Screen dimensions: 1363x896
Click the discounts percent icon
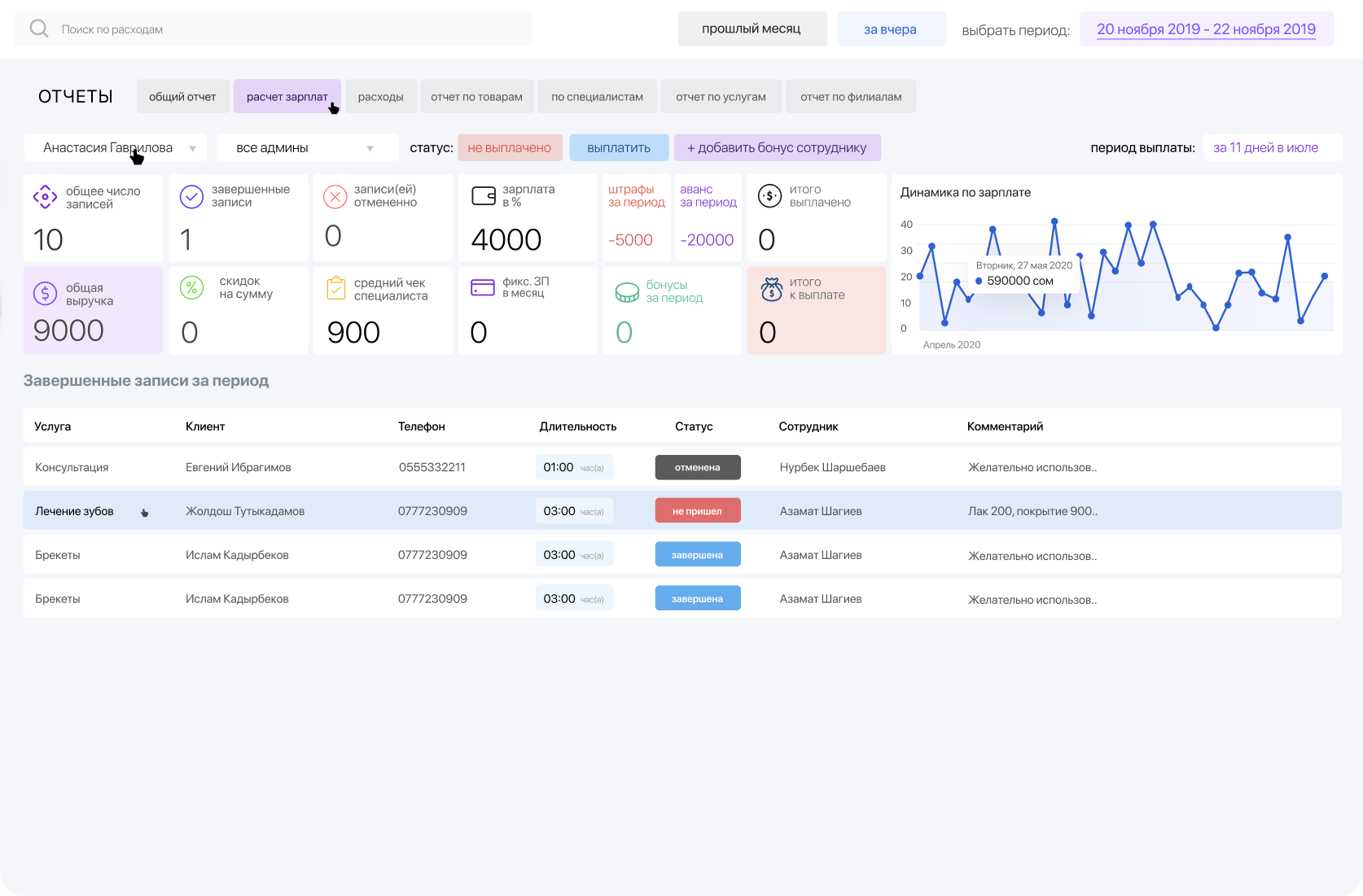pos(191,288)
